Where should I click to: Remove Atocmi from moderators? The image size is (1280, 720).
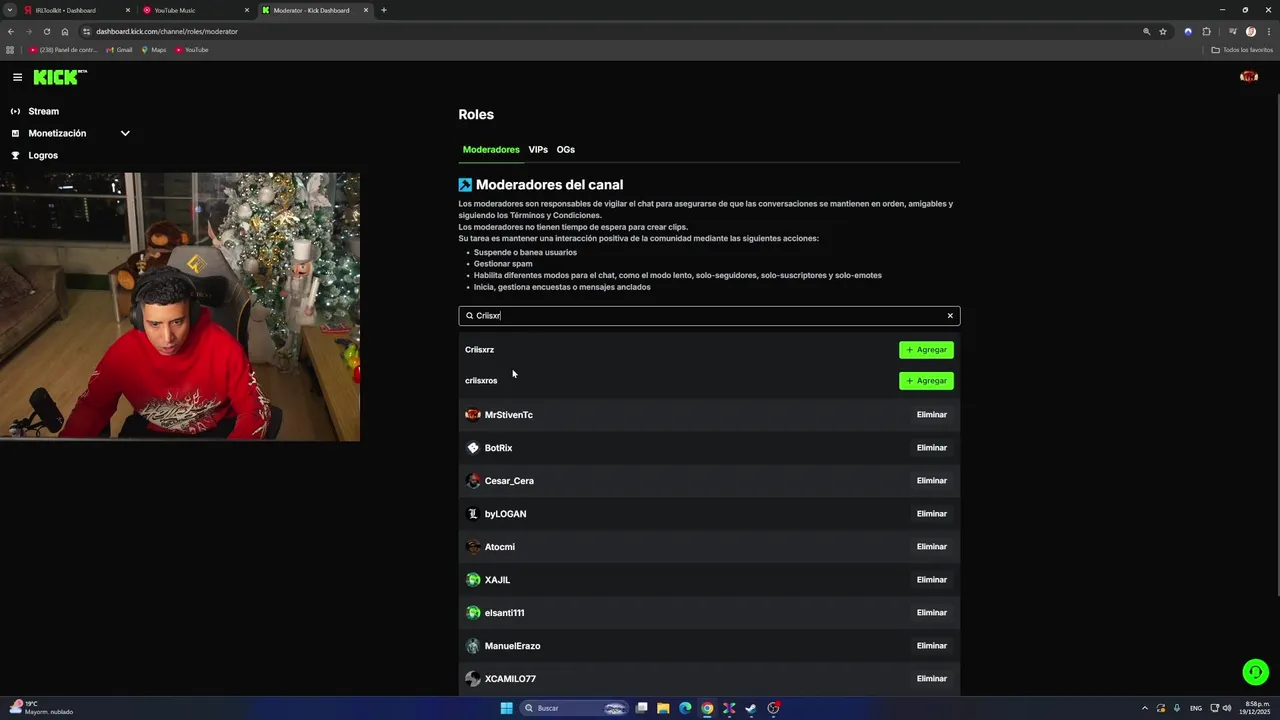(931, 547)
